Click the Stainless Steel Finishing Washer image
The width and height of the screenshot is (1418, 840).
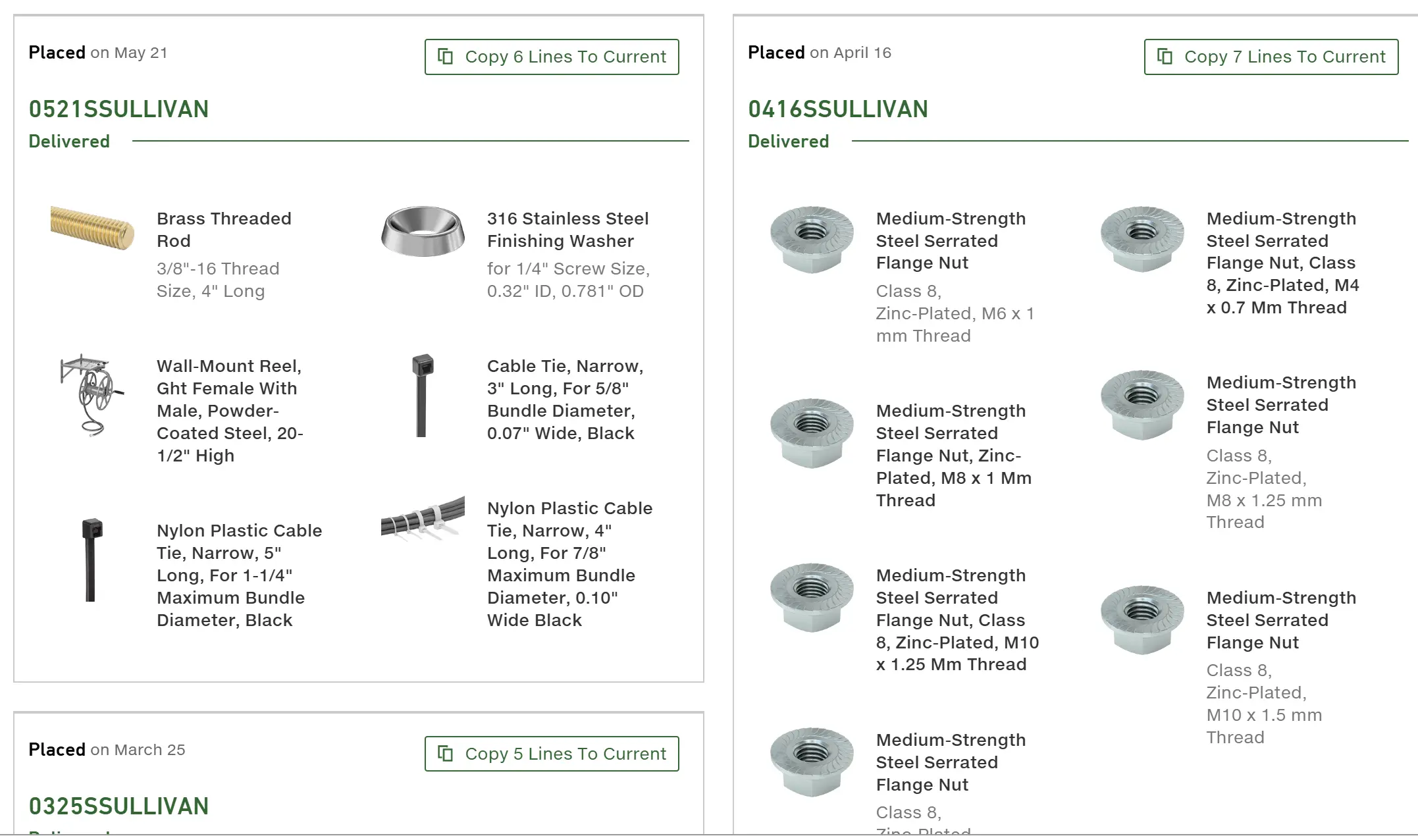pos(423,230)
